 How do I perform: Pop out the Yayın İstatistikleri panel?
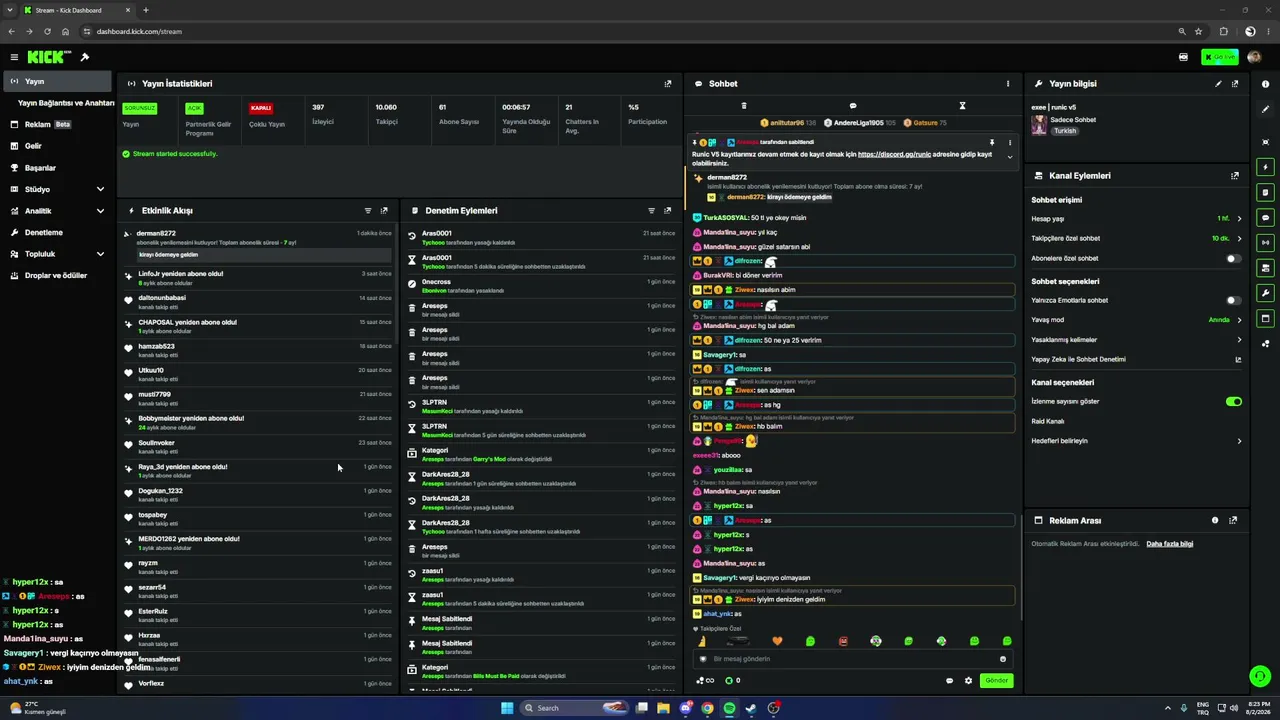coord(668,84)
